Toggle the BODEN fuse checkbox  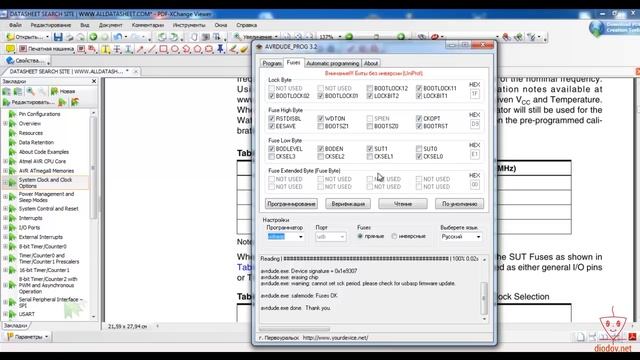[320, 149]
